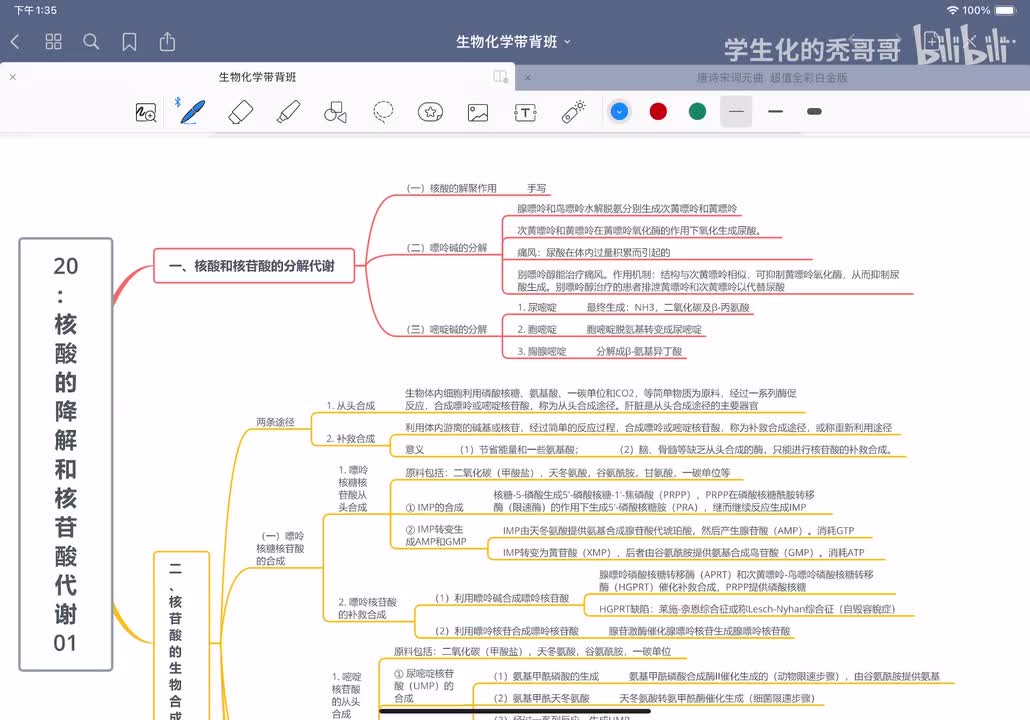Click the 两条途径 node
Image resolution: width=1030 pixels, height=720 pixels.
point(276,422)
